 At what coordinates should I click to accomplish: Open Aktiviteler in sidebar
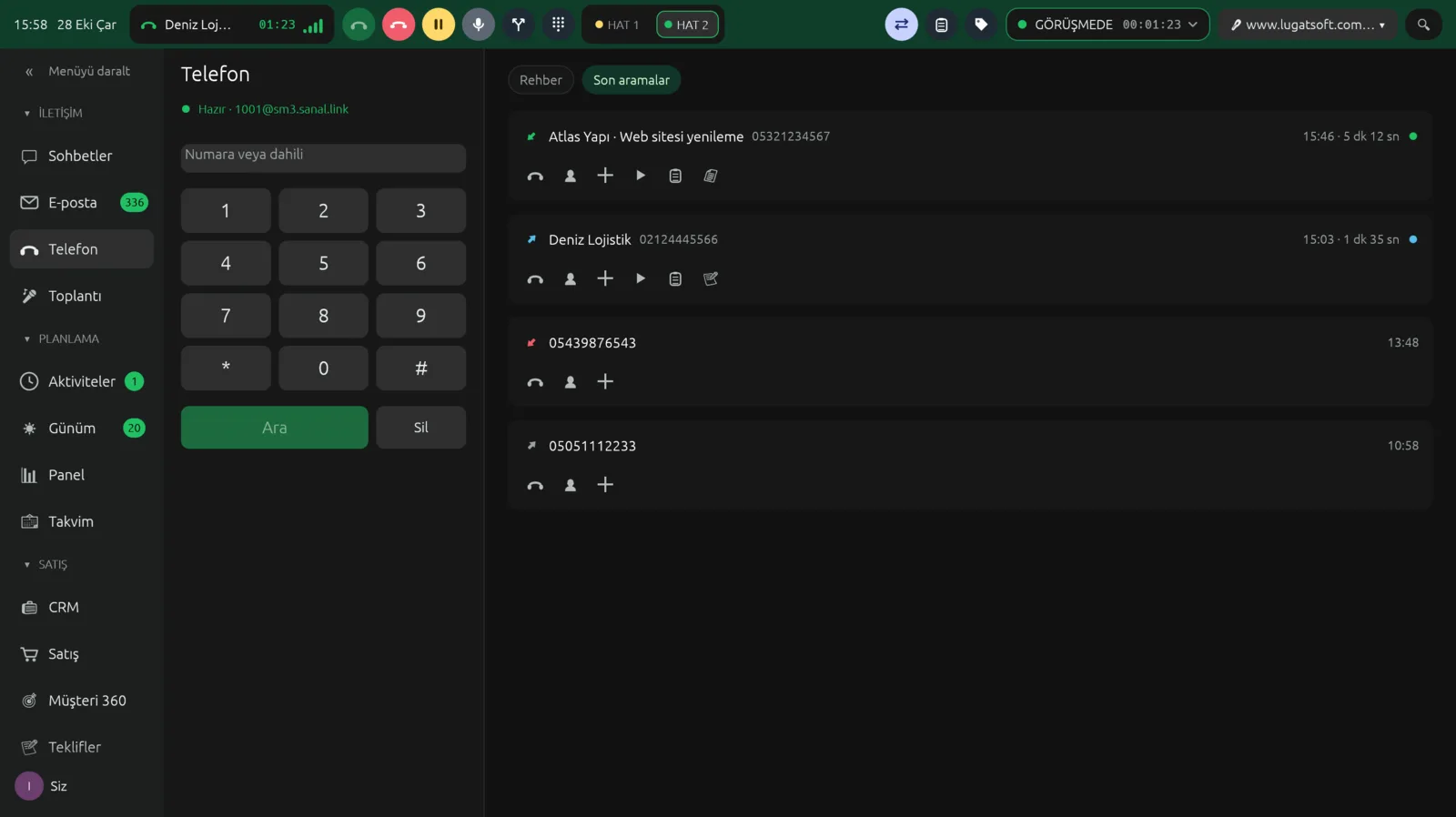(82, 381)
